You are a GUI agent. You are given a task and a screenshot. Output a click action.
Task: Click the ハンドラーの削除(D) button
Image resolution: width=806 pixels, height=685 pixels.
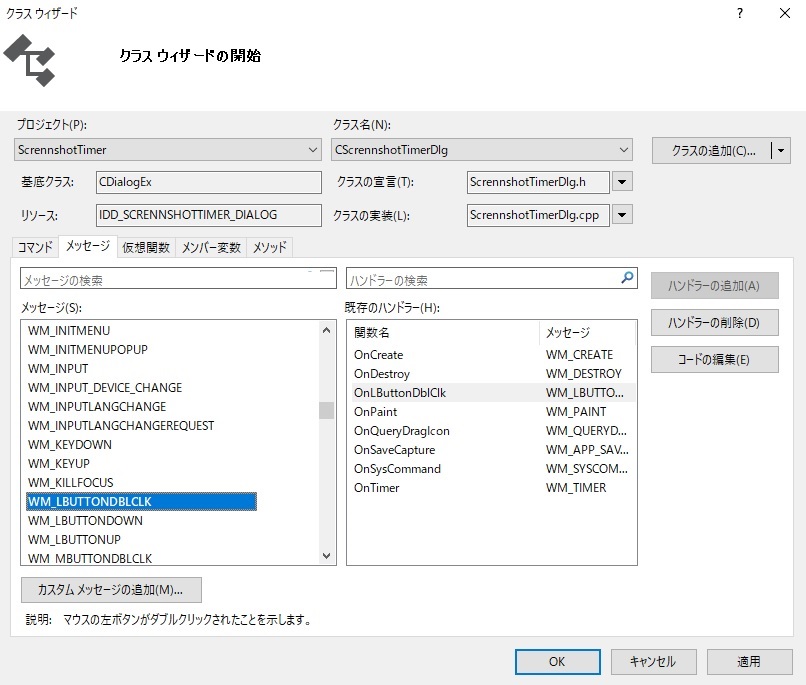pyautogui.click(x=715, y=322)
